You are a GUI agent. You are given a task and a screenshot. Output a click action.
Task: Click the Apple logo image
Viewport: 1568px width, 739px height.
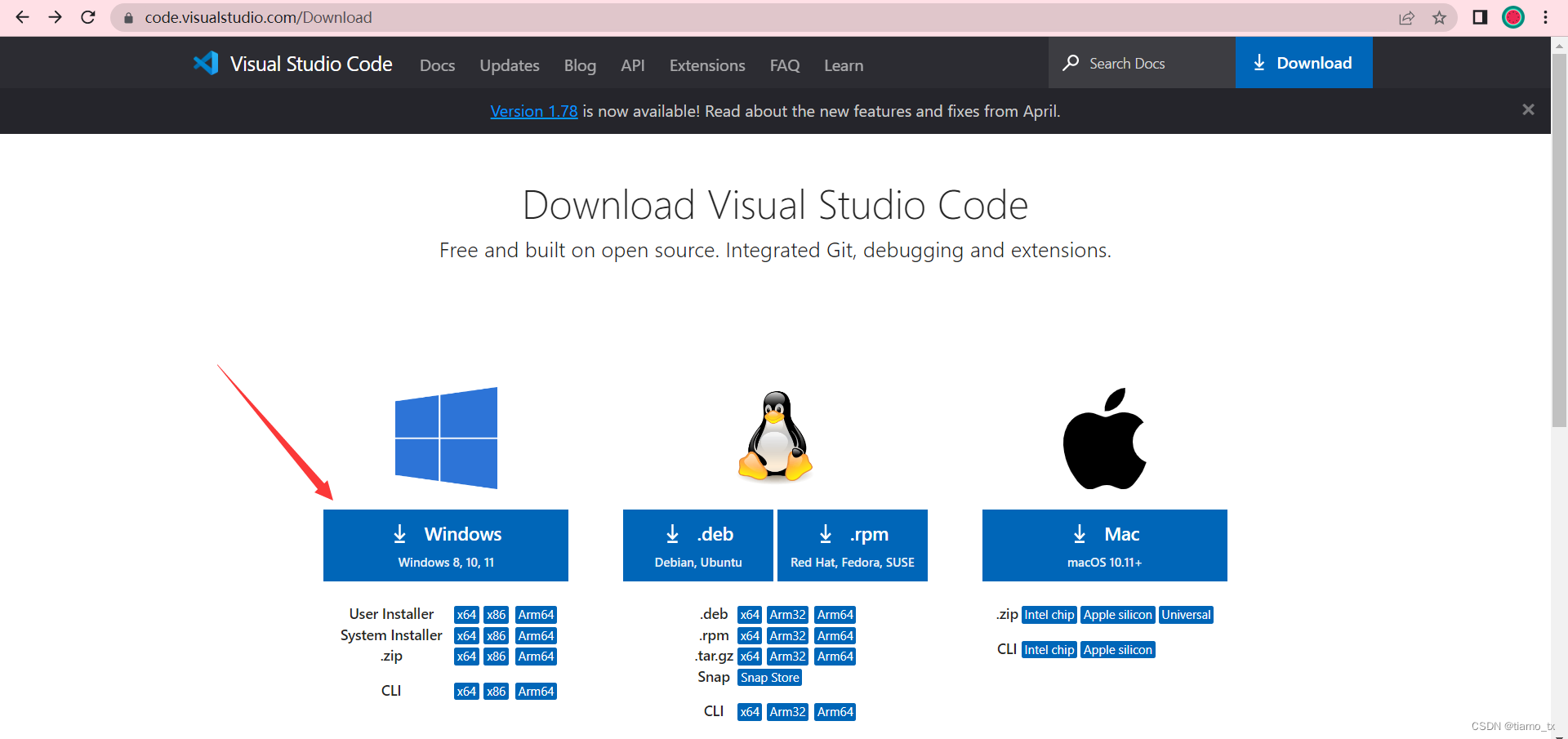click(1104, 439)
